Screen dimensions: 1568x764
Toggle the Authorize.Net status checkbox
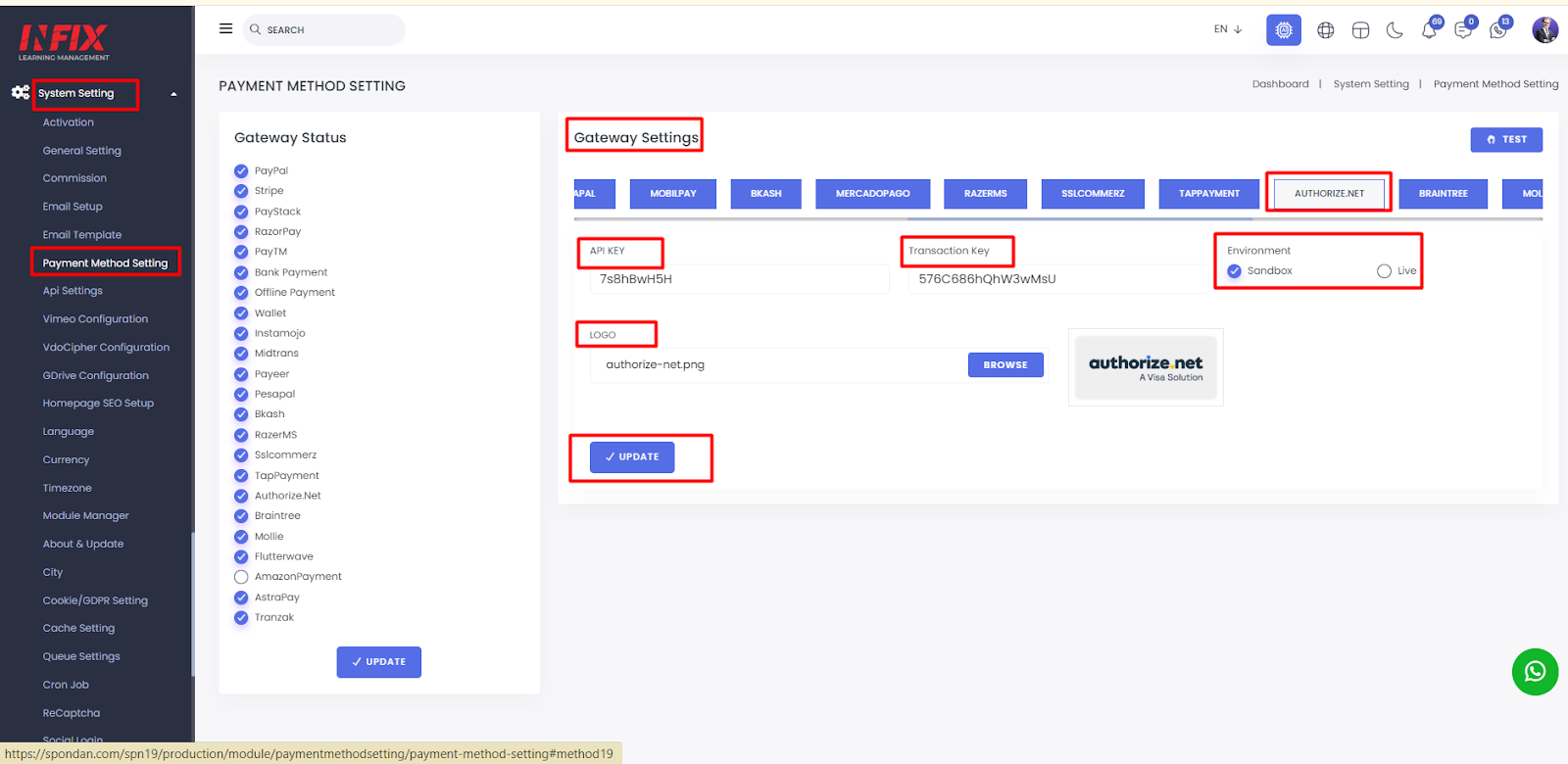coord(241,496)
